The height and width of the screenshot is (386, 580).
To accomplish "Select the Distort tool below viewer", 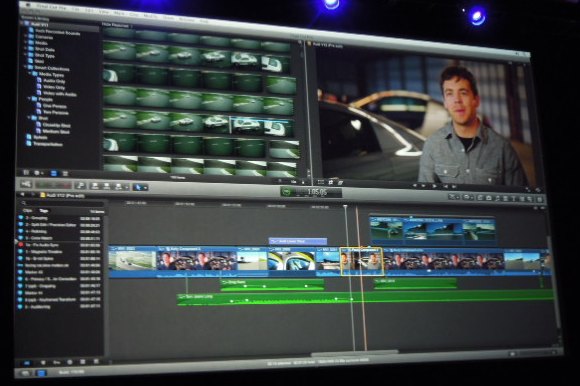I will (x=340, y=182).
